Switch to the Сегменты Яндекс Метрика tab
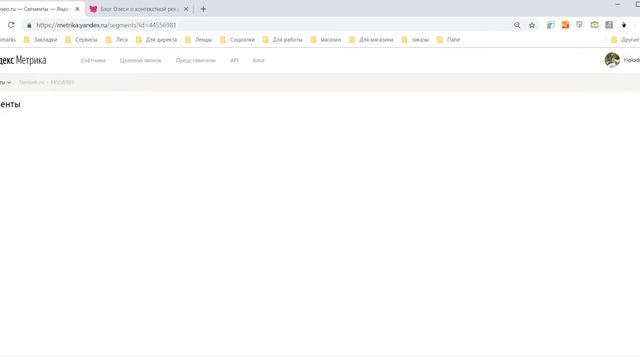Screen dimensions: 640x360 point(35,9)
